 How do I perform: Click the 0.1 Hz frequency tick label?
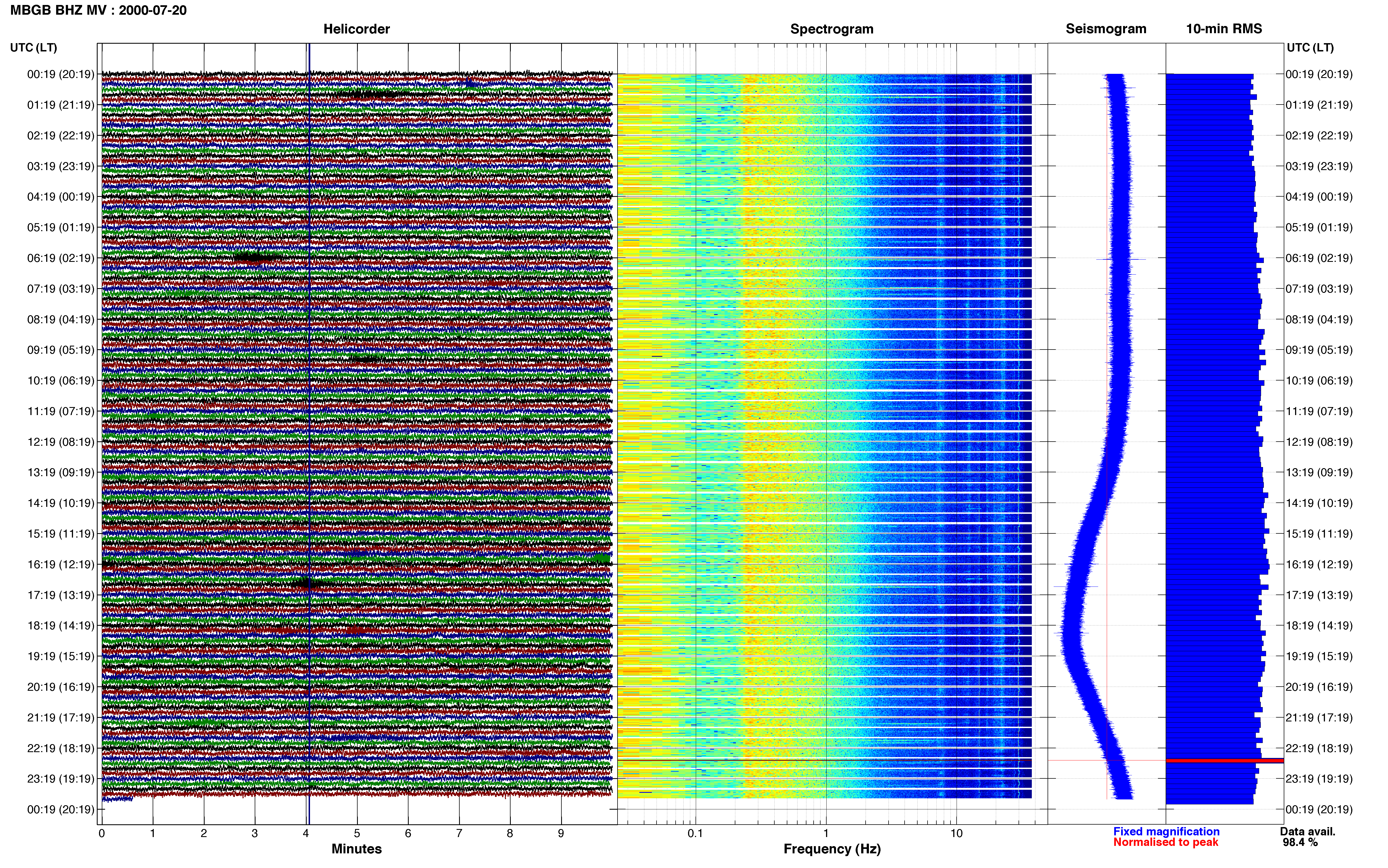click(695, 833)
